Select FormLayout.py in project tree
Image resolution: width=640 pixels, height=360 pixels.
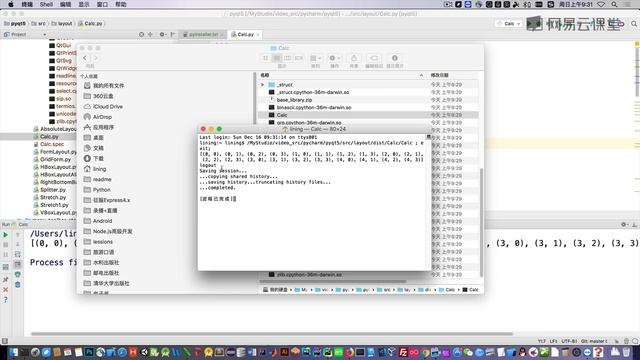pyautogui.click(x=55, y=152)
